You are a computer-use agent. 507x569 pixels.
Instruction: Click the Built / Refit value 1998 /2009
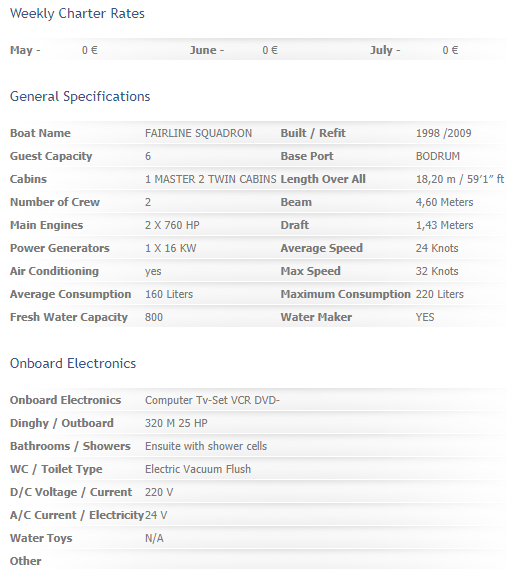point(443,133)
